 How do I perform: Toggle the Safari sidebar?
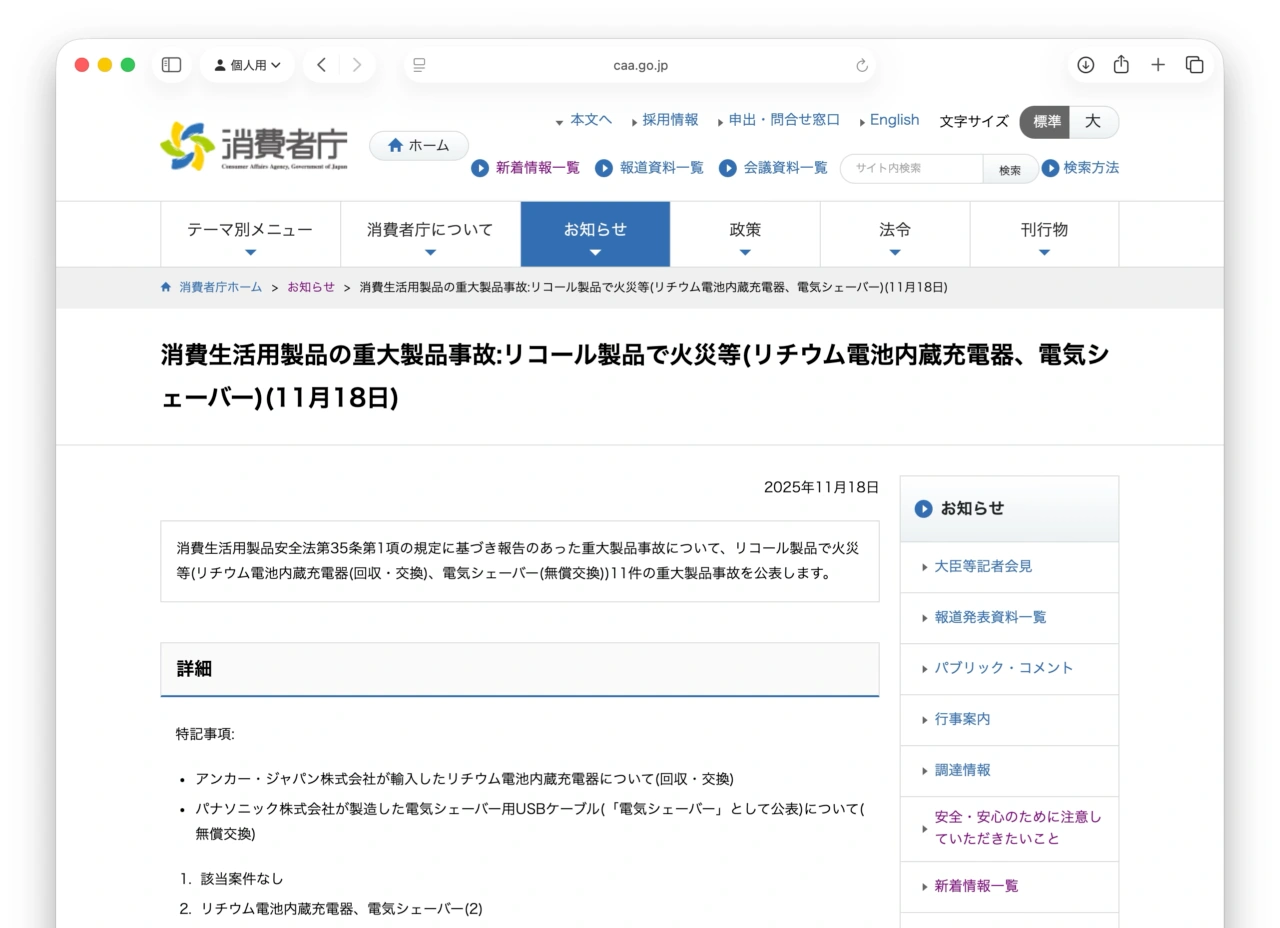point(170,64)
